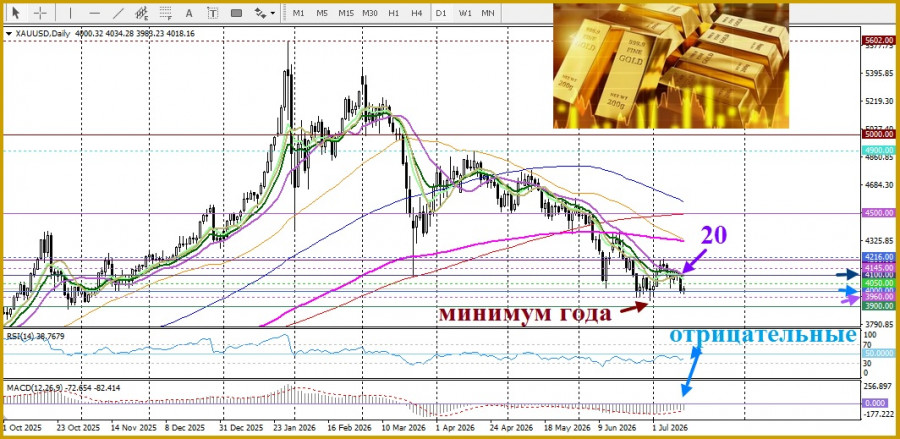Switch chart to MN monthly timeframe

click(488, 13)
